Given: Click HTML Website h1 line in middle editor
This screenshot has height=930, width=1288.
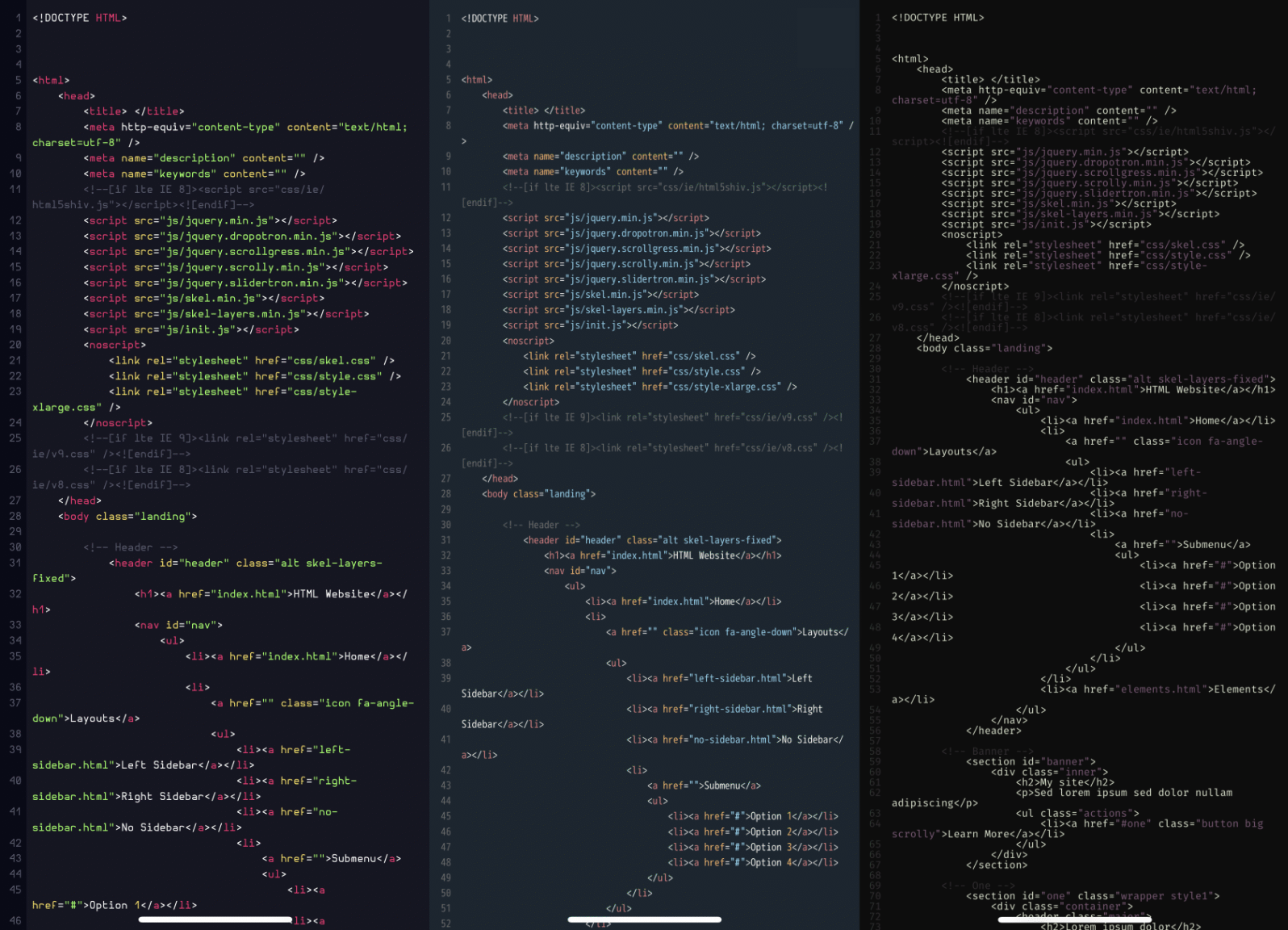Looking at the screenshot, I should coord(663,555).
